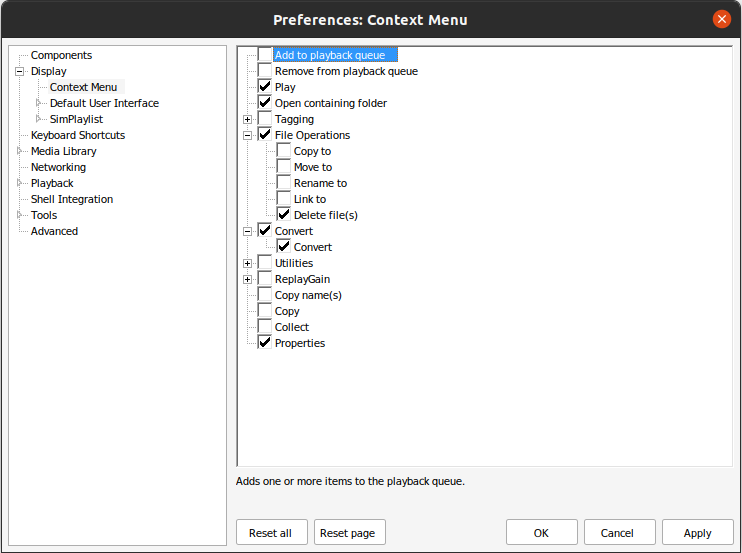Collapse the Display section in sidebar
The width and height of the screenshot is (742, 553).
[19, 71]
